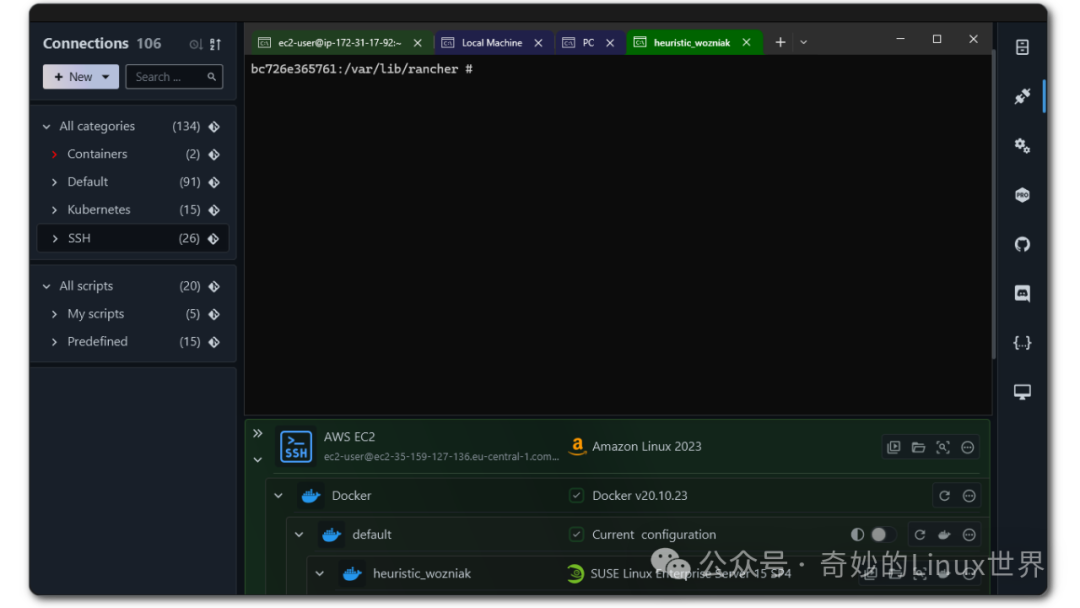Expand the Containers category chevron
Viewport: 1080px width, 608px height.
(x=54, y=154)
